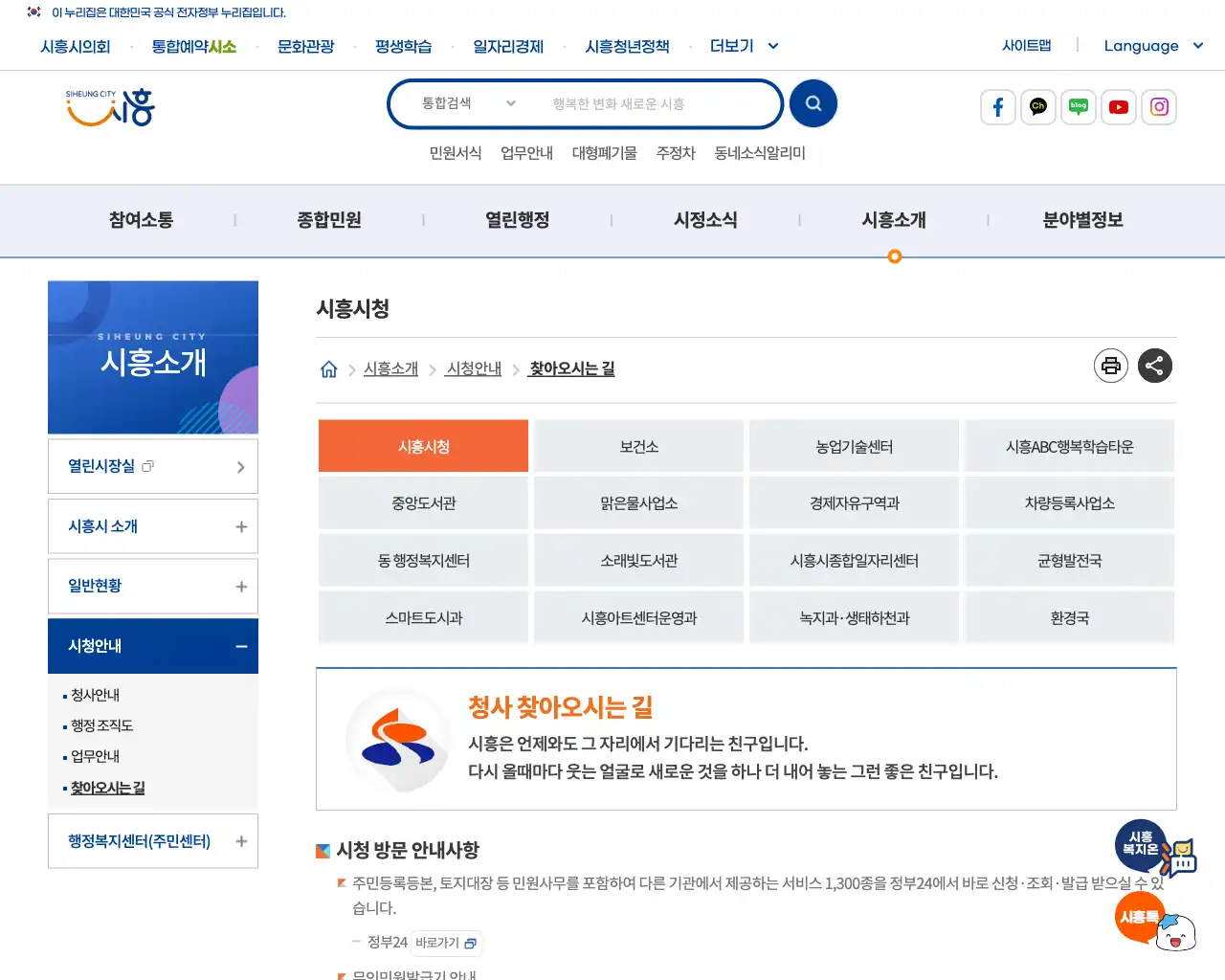Select the 스마트도시과 tab

(x=423, y=618)
